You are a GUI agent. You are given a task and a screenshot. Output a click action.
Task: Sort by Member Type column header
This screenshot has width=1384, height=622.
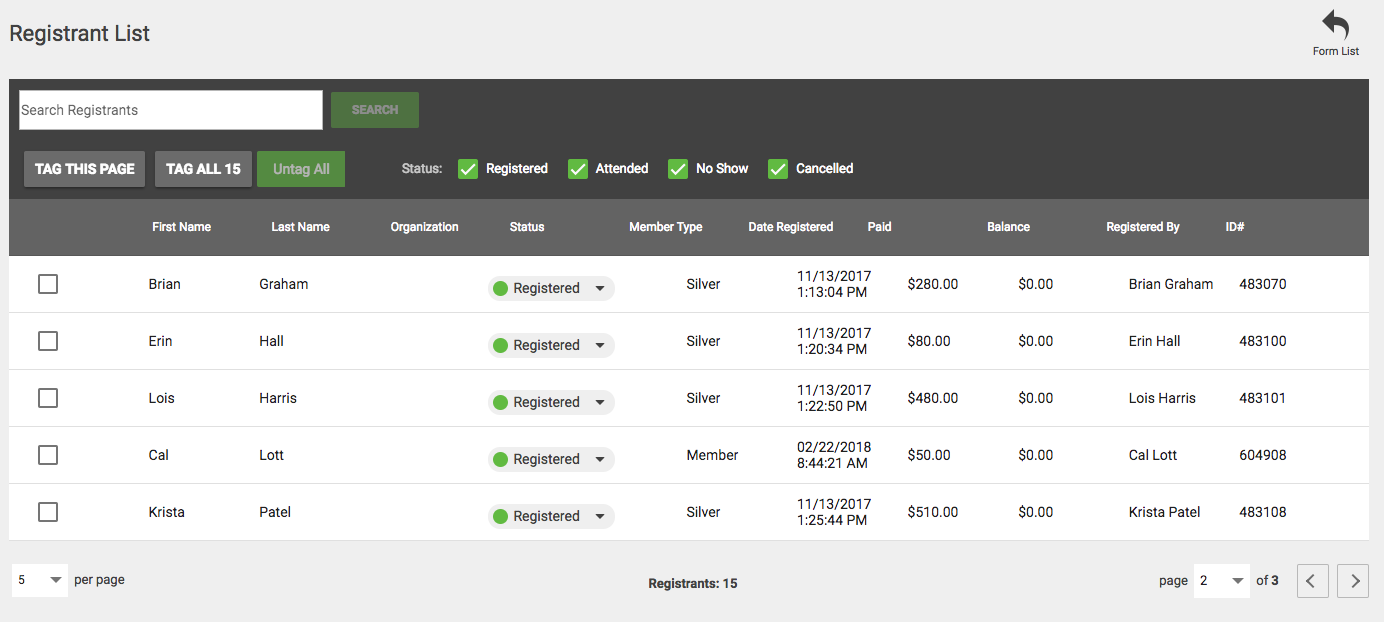pyautogui.click(x=666, y=227)
